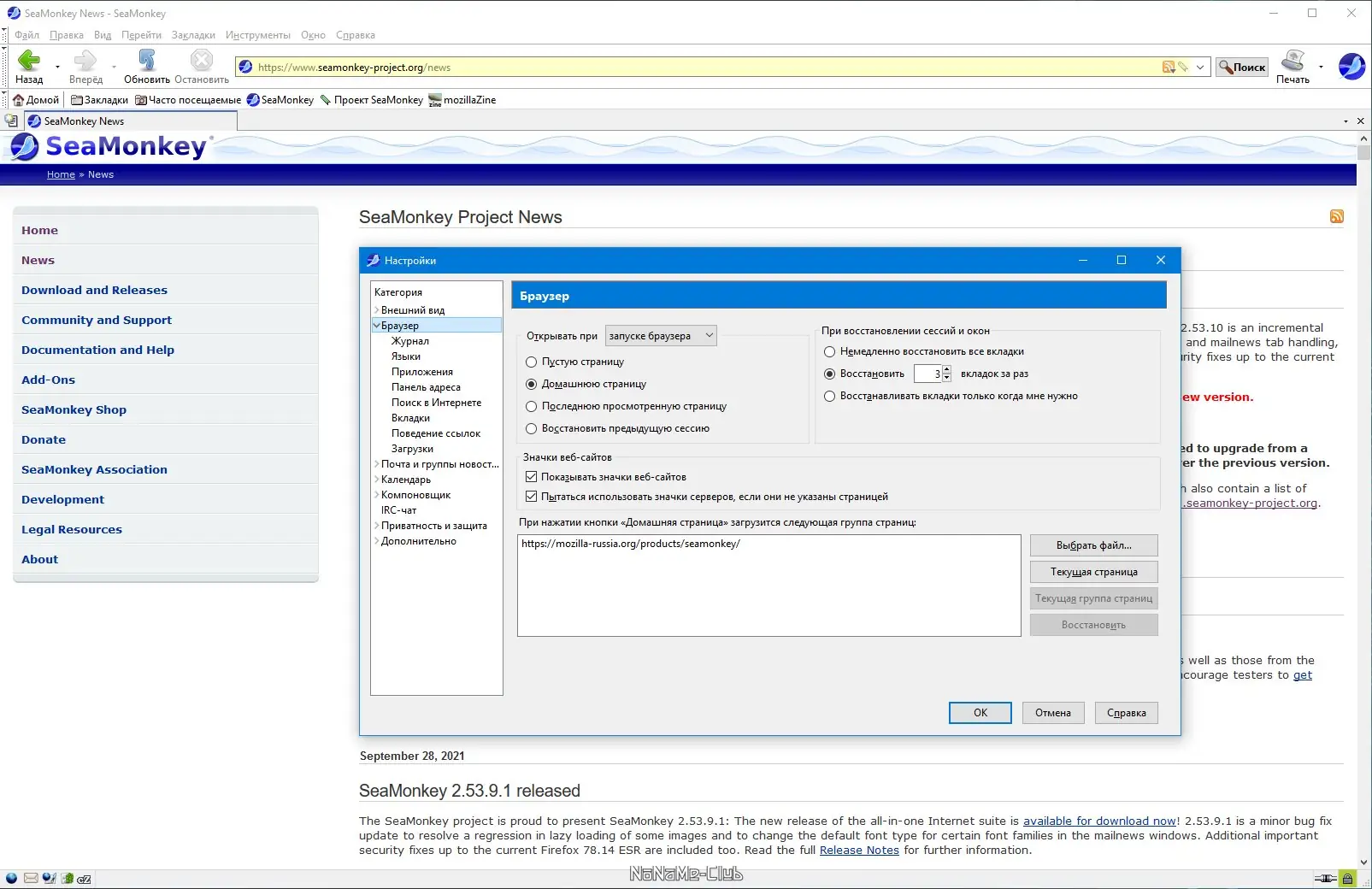The height and width of the screenshot is (889, 1372).
Task: Open the Часто посещаемые folder
Action: 188,100
